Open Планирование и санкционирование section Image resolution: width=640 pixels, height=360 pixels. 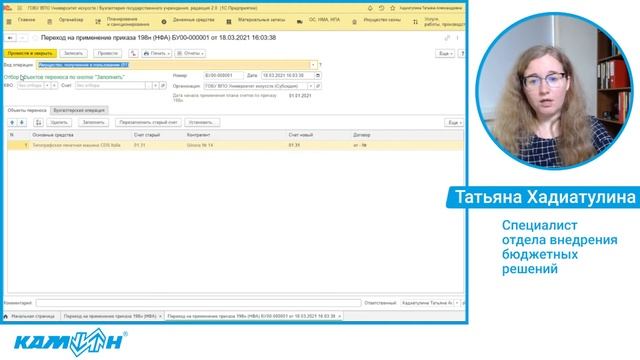(x=128, y=22)
